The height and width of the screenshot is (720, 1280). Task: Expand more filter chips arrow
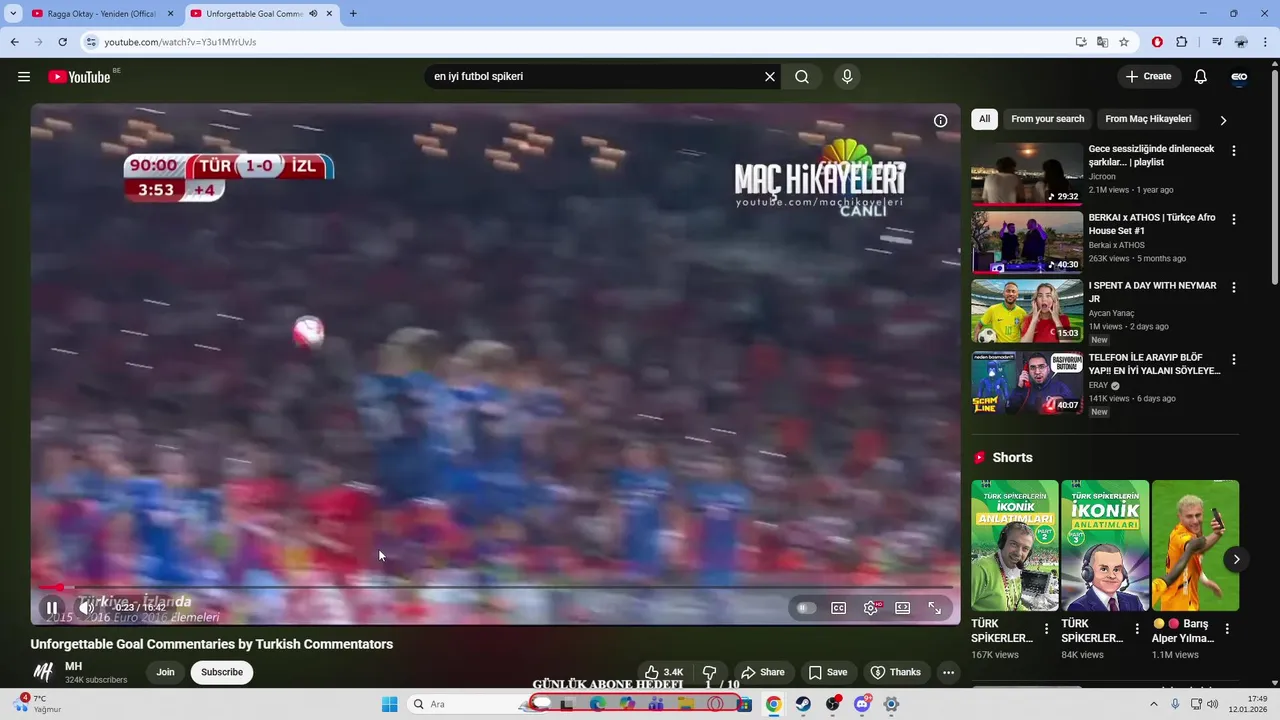(1222, 120)
